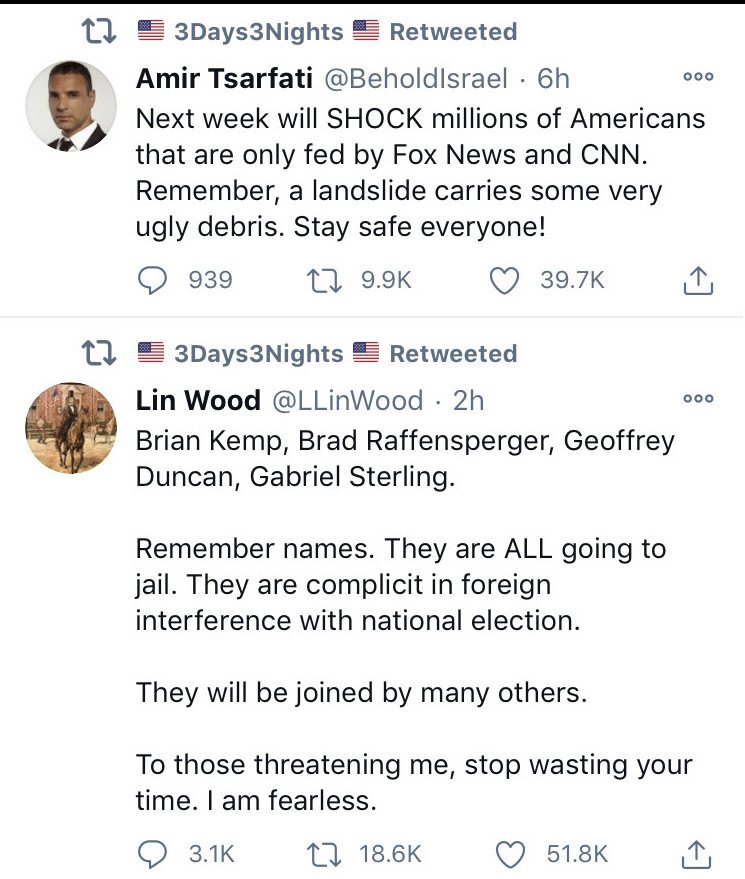This screenshot has width=745, height=879.
Task: Share Amir Tsarfati's tweet
Action: (x=698, y=281)
